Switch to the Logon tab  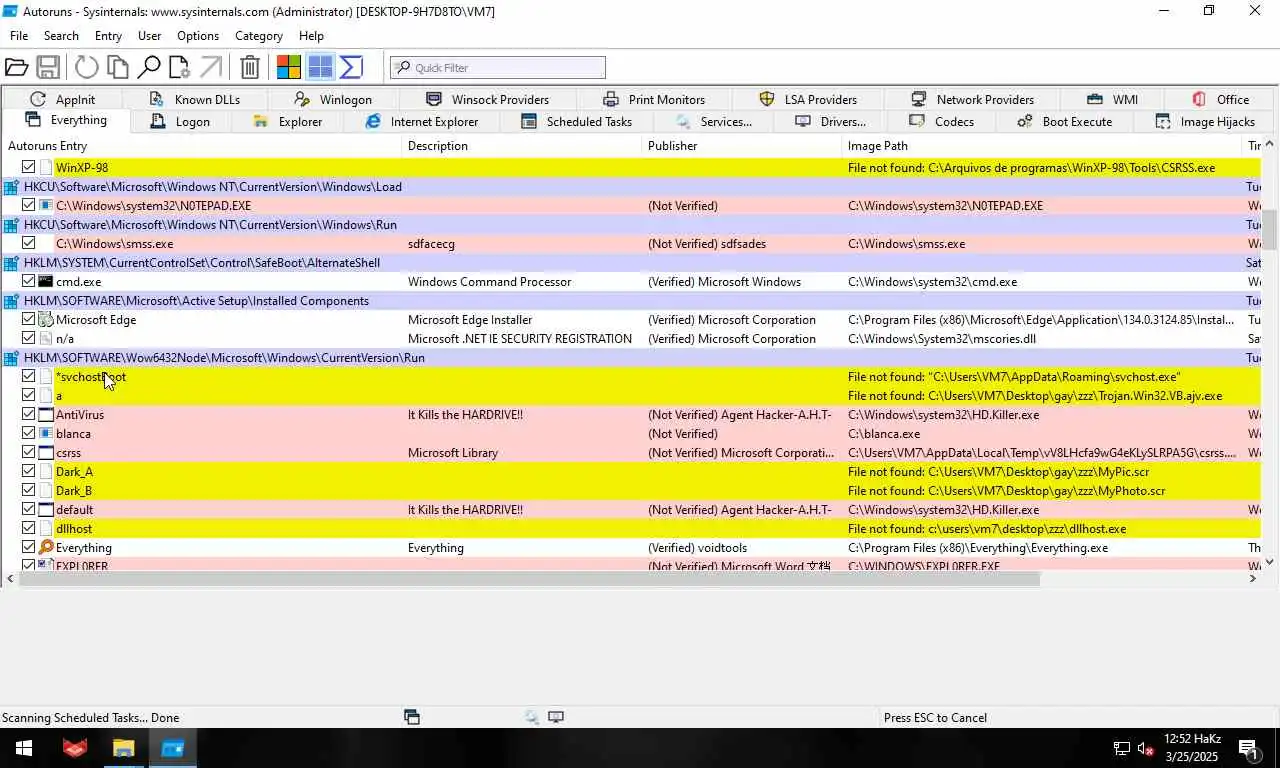coord(180,122)
